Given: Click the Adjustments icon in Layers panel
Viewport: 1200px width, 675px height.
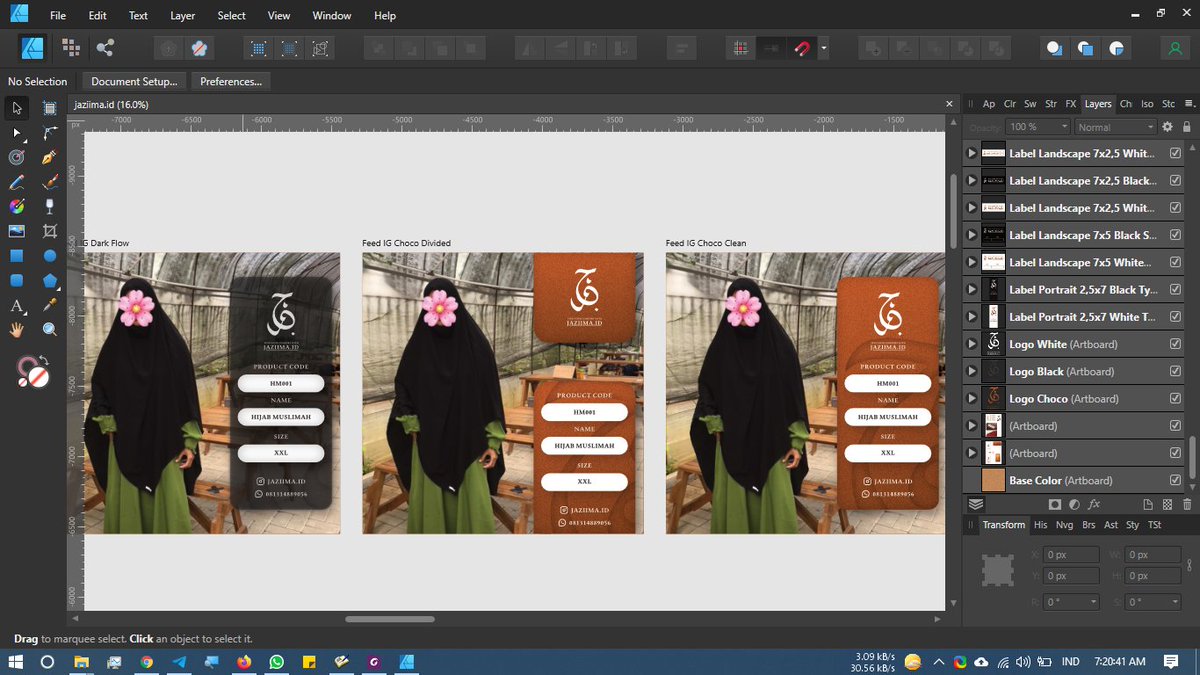Looking at the screenshot, I should [1074, 505].
